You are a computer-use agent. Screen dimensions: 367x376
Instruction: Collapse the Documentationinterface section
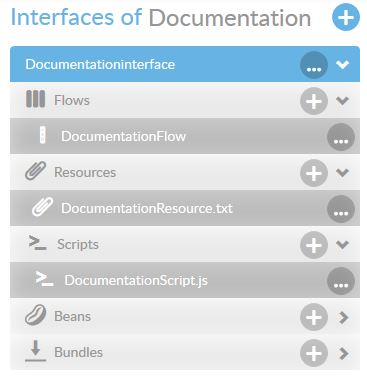coord(342,64)
